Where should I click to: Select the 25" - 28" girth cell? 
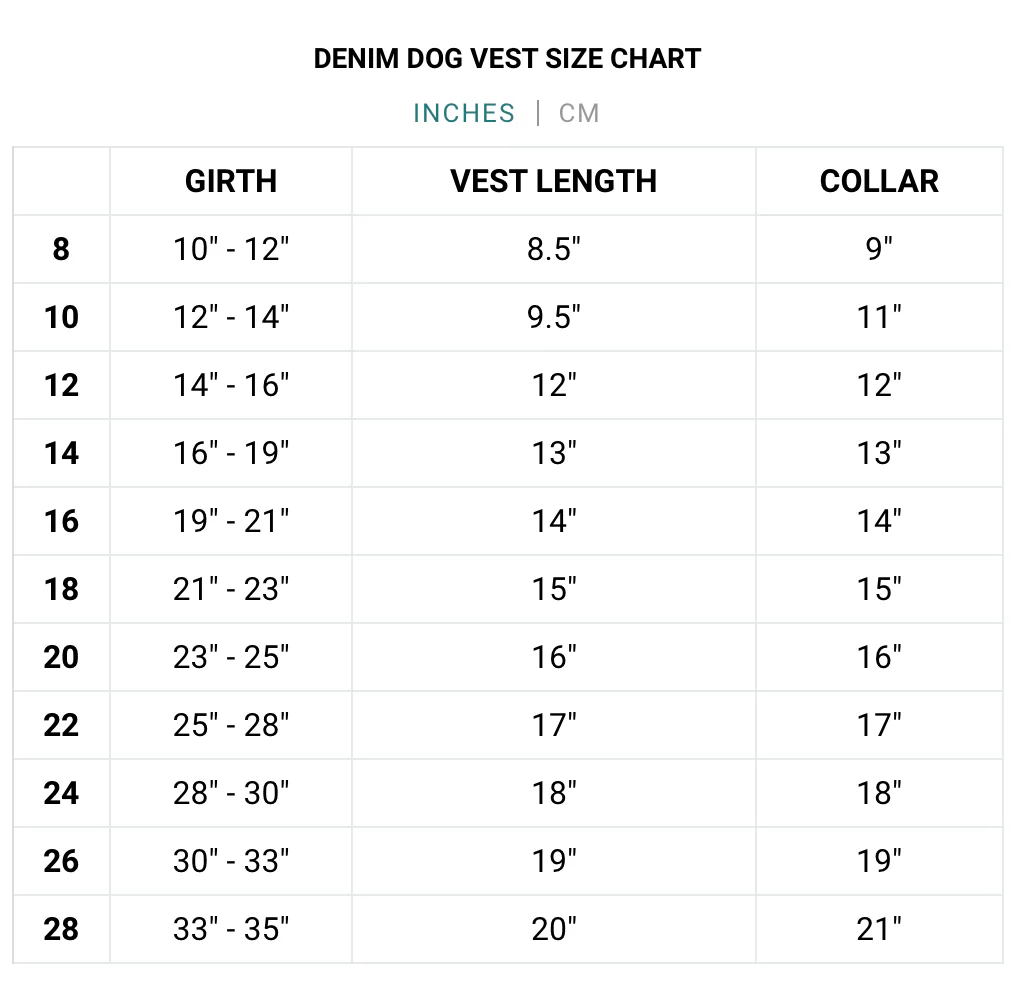click(x=231, y=725)
